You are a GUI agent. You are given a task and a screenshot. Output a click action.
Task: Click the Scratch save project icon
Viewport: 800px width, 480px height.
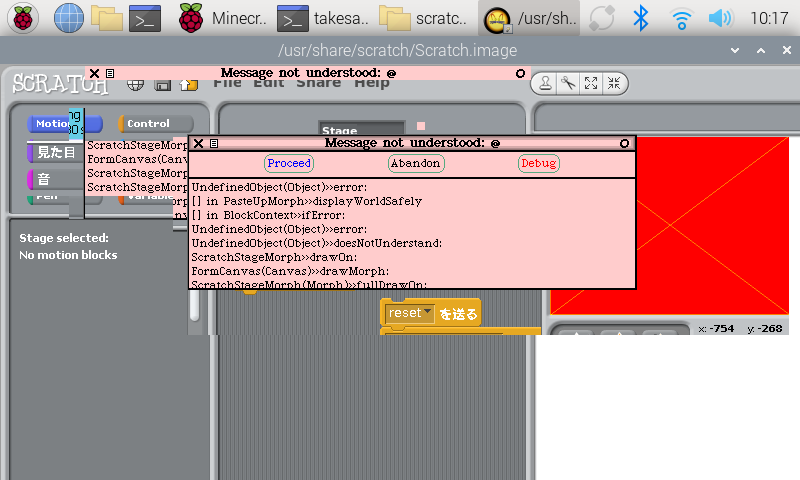162,85
